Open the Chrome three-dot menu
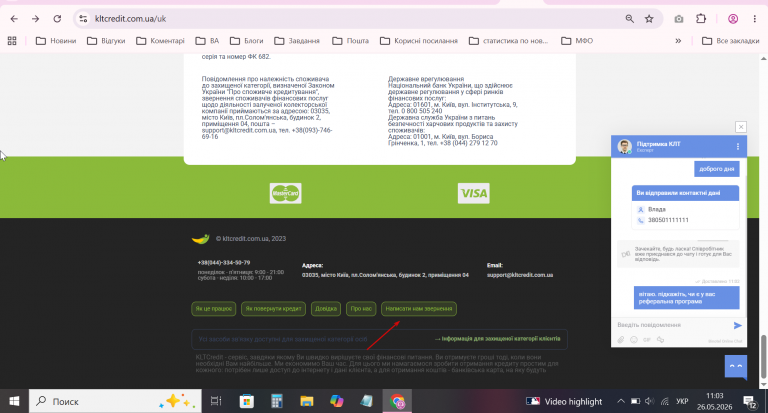Viewport: 768px width, 413px height. pyautogui.click(x=754, y=19)
